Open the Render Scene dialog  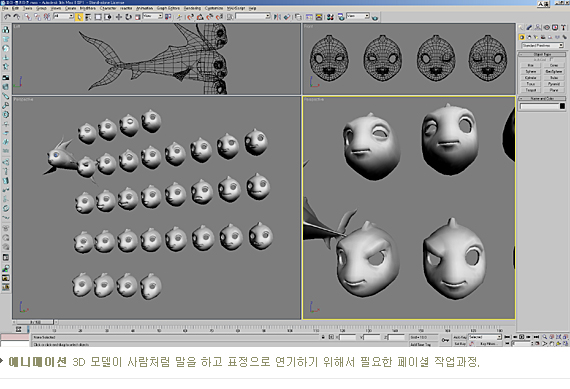pyautogui.click(x=341, y=17)
